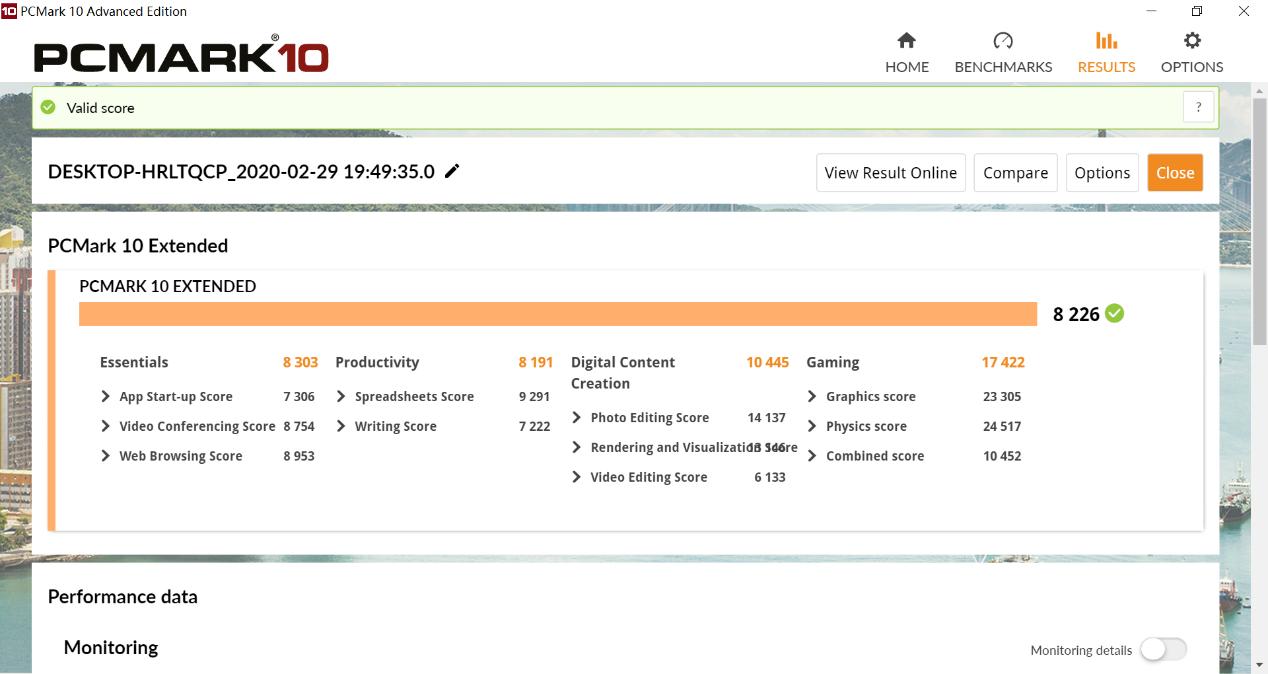Open View Result Online

pyautogui.click(x=890, y=172)
